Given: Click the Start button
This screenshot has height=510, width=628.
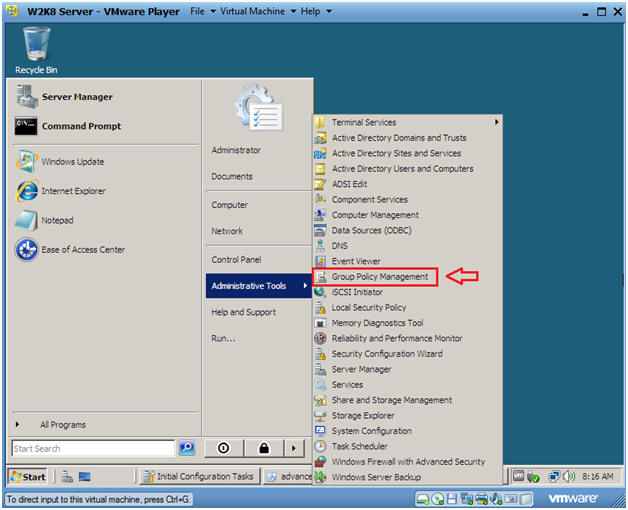Looking at the screenshot, I should [x=27, y=477].
